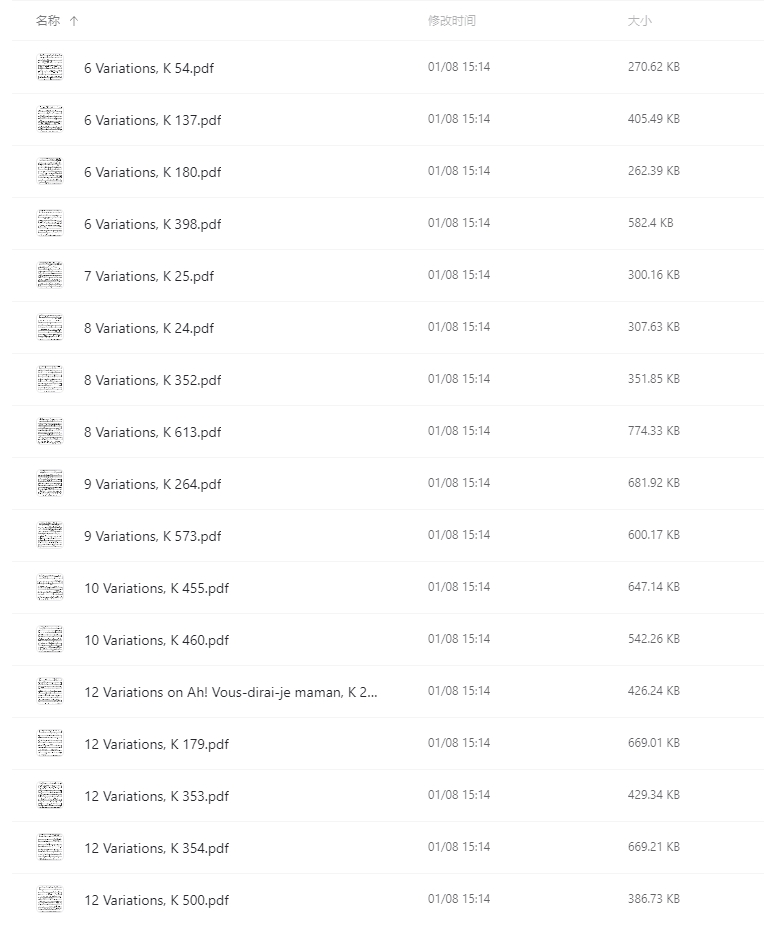The height and width of the screenshot is (934, 771).
Task: Open 12 Variations on Ah! Vous-dirai-je maman file
Action: click(x=231, y=692)
